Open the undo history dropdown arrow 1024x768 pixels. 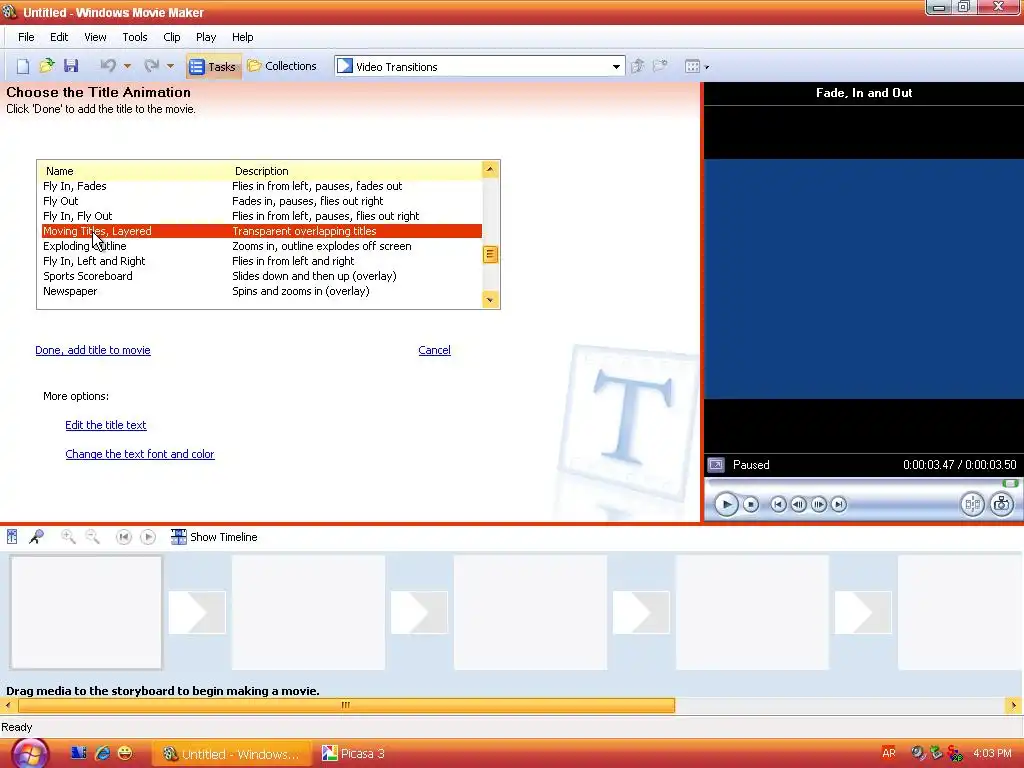[127, 66]
